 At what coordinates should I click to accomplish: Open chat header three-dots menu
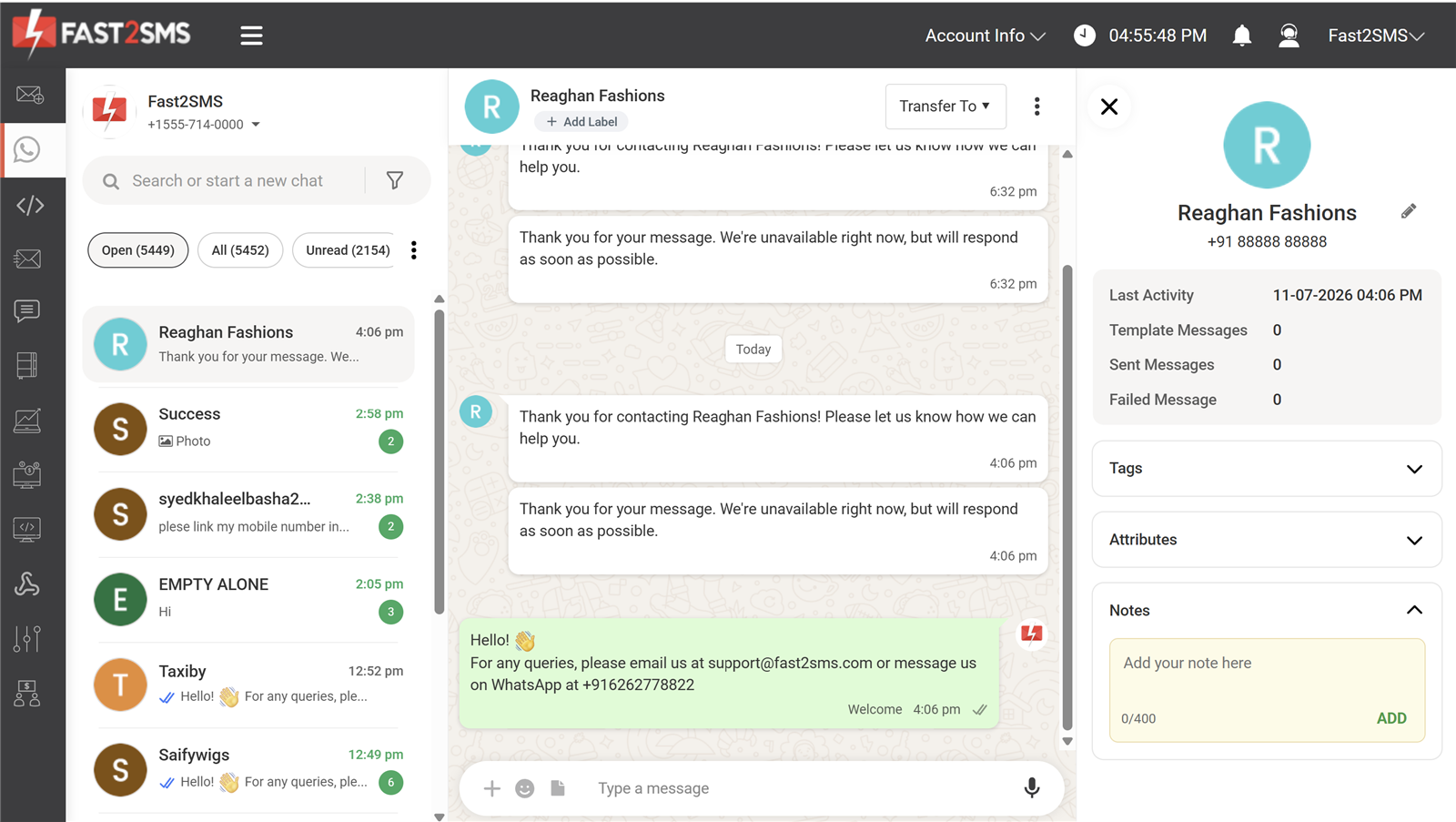[1036, 107]
